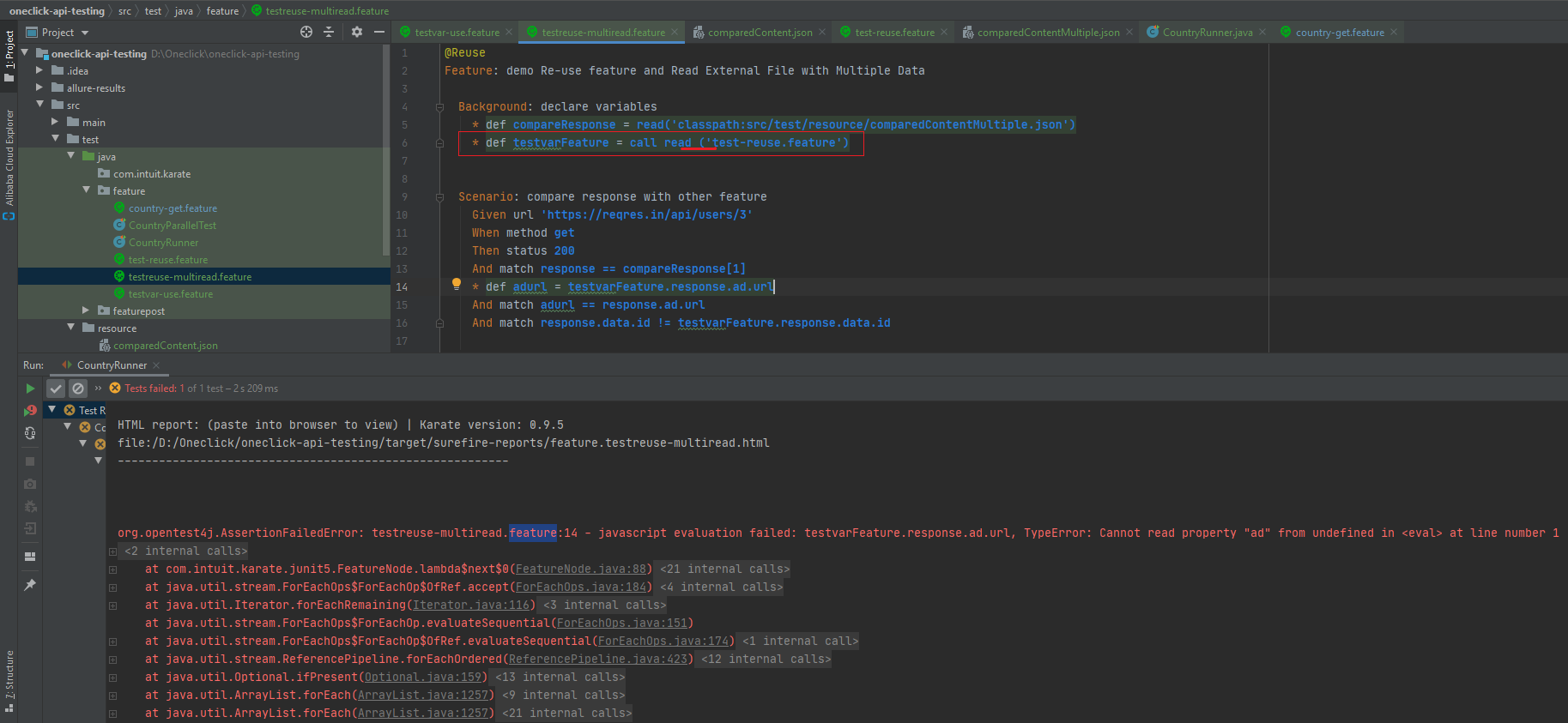Click the debug bug icon in Run sidebar
Screen dimensions: 1568x723
(30, 506)
